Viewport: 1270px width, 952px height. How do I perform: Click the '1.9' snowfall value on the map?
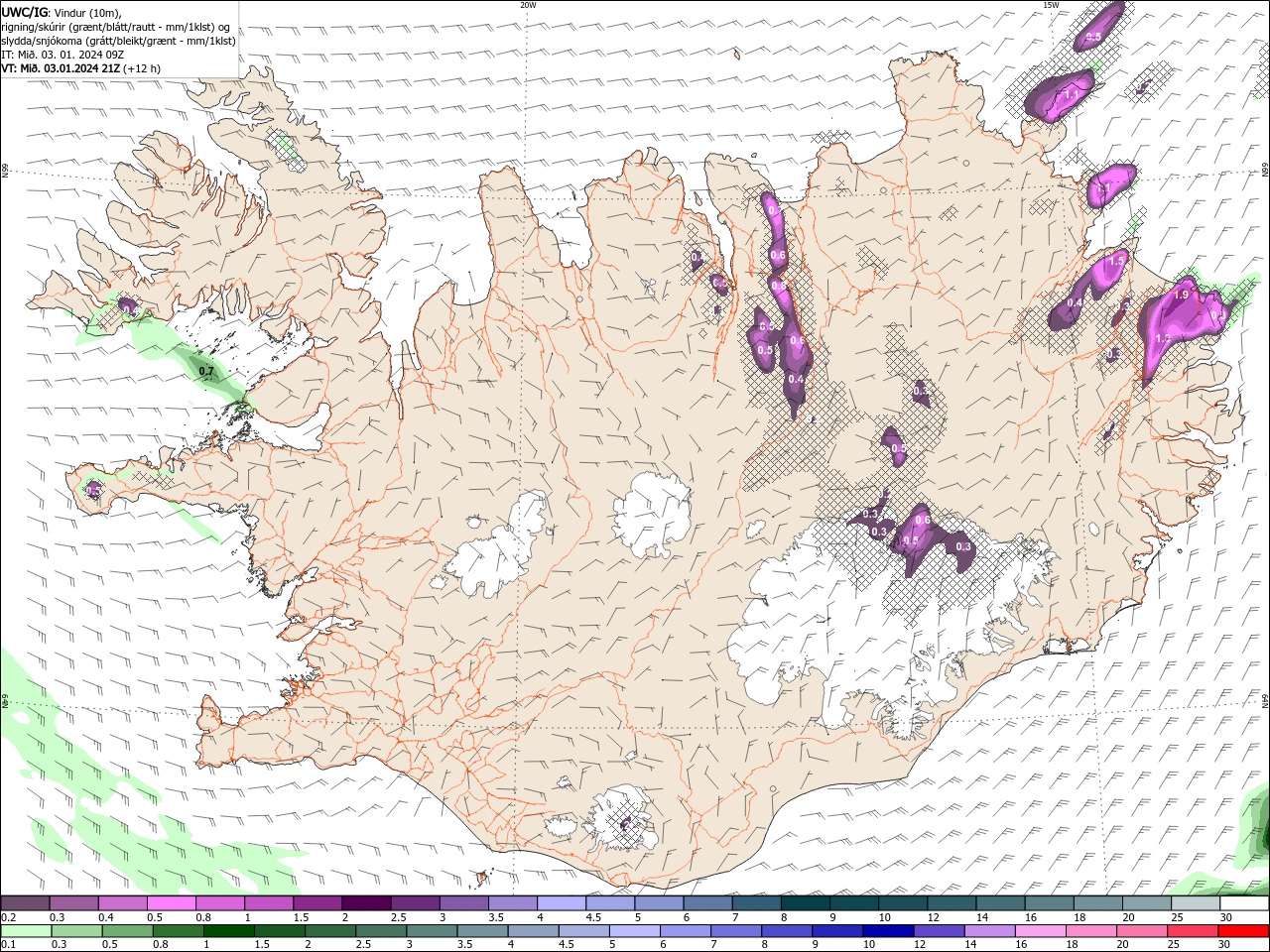[1182, 295]
